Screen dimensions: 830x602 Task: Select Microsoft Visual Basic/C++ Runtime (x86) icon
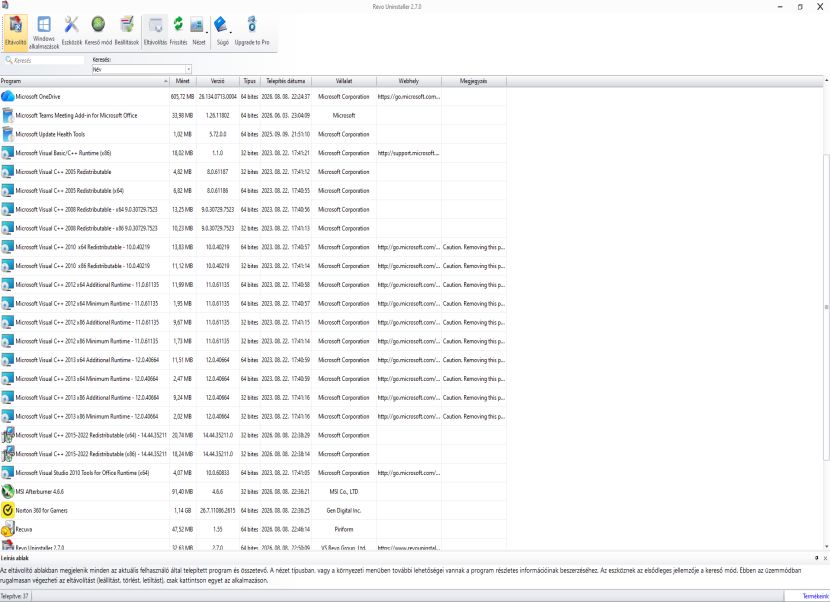pos(7,153)
